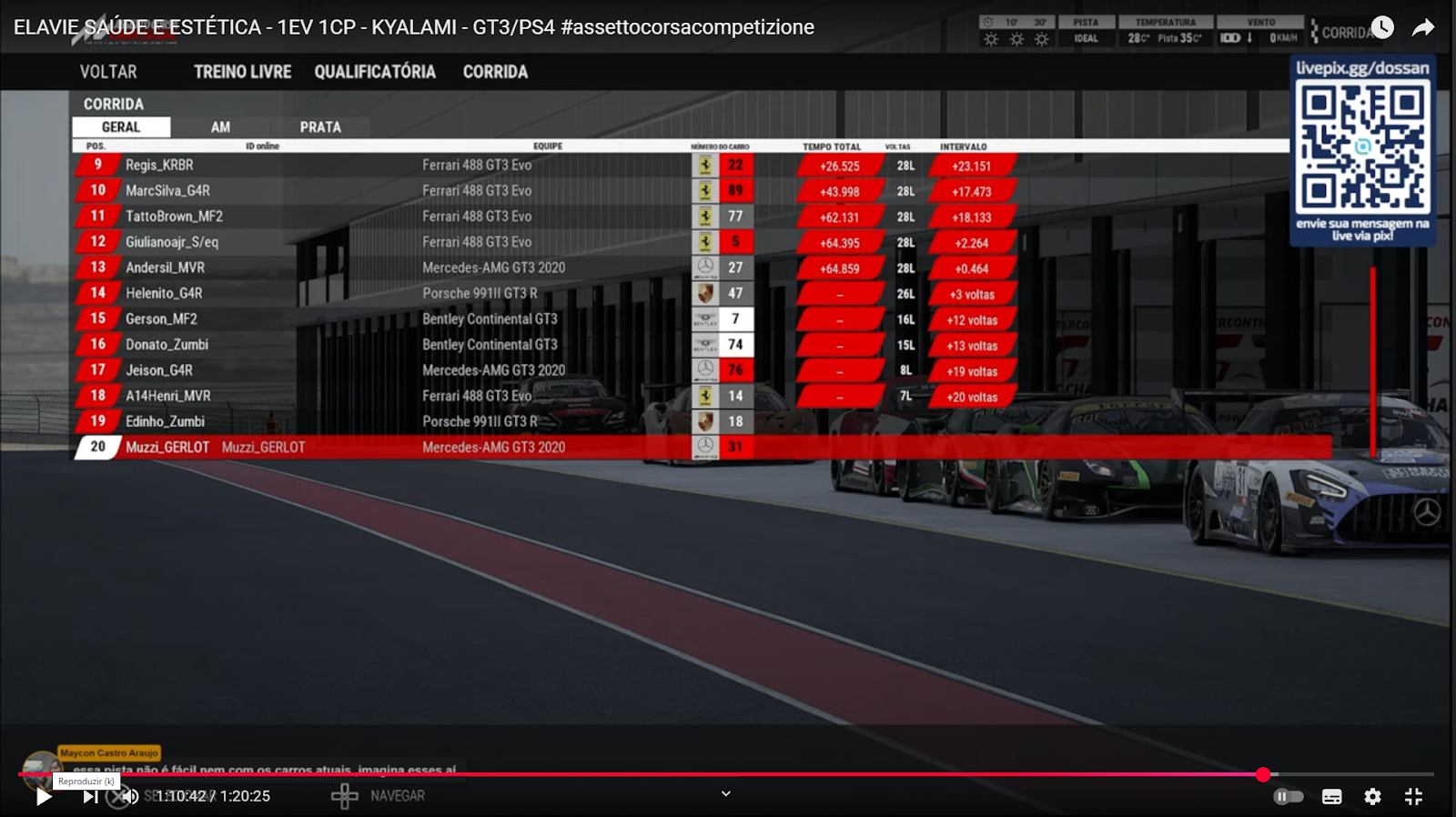This screenshot has width=1456, height=817.
Task: Switch to the TREINO LIVRE tab
Action: (242, 72)
